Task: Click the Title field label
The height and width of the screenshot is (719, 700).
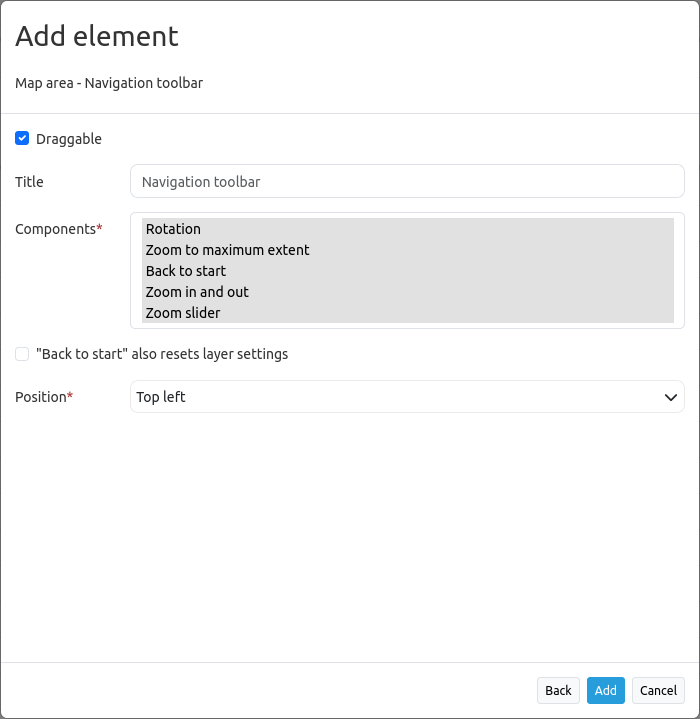Action: [x=29, y=182]
